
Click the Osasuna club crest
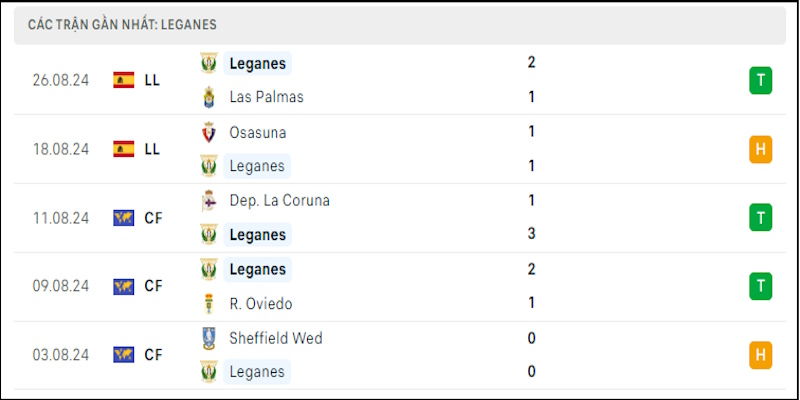pyautogui.click(x=209, y=133)
